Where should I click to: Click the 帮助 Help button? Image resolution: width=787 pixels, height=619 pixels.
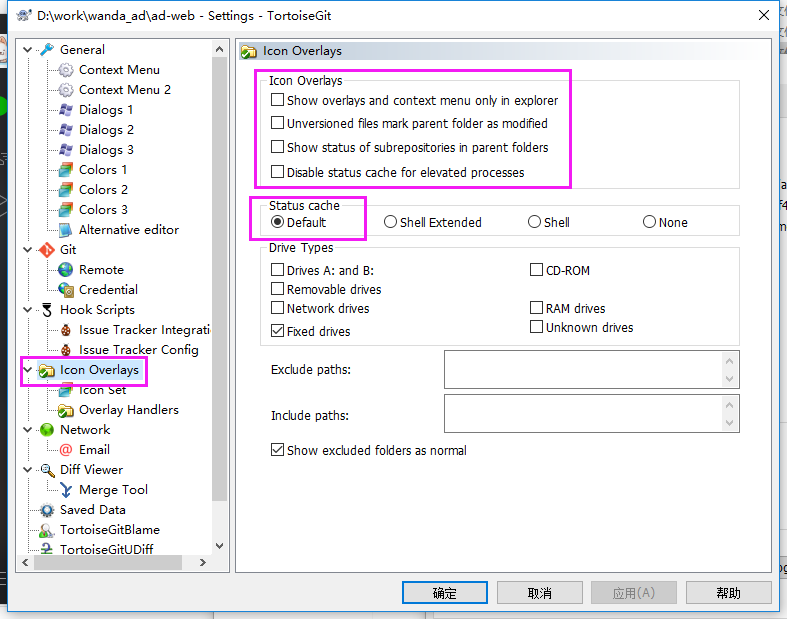(728, 593)
